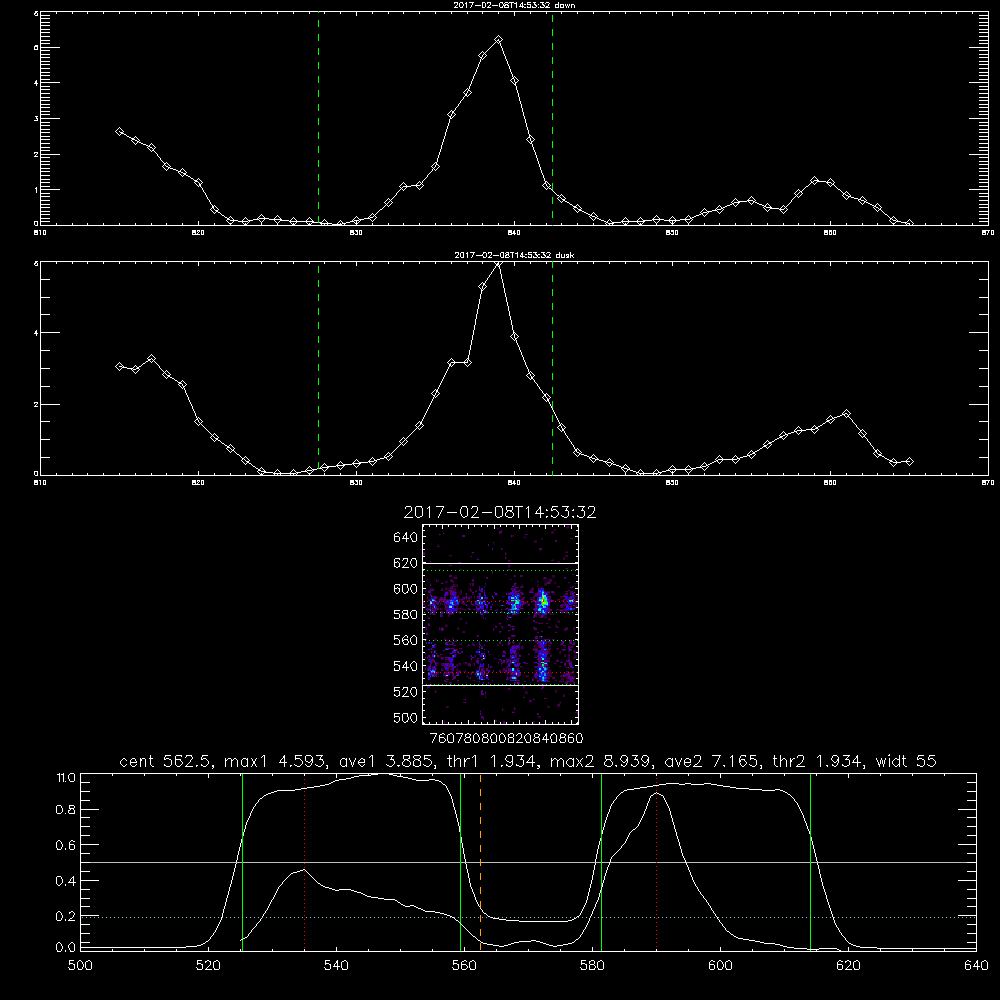Click the left green dashed line in dusk plot
Image resolution: width=1000 pixels, height=1000 pixels.
pos(318,368)
